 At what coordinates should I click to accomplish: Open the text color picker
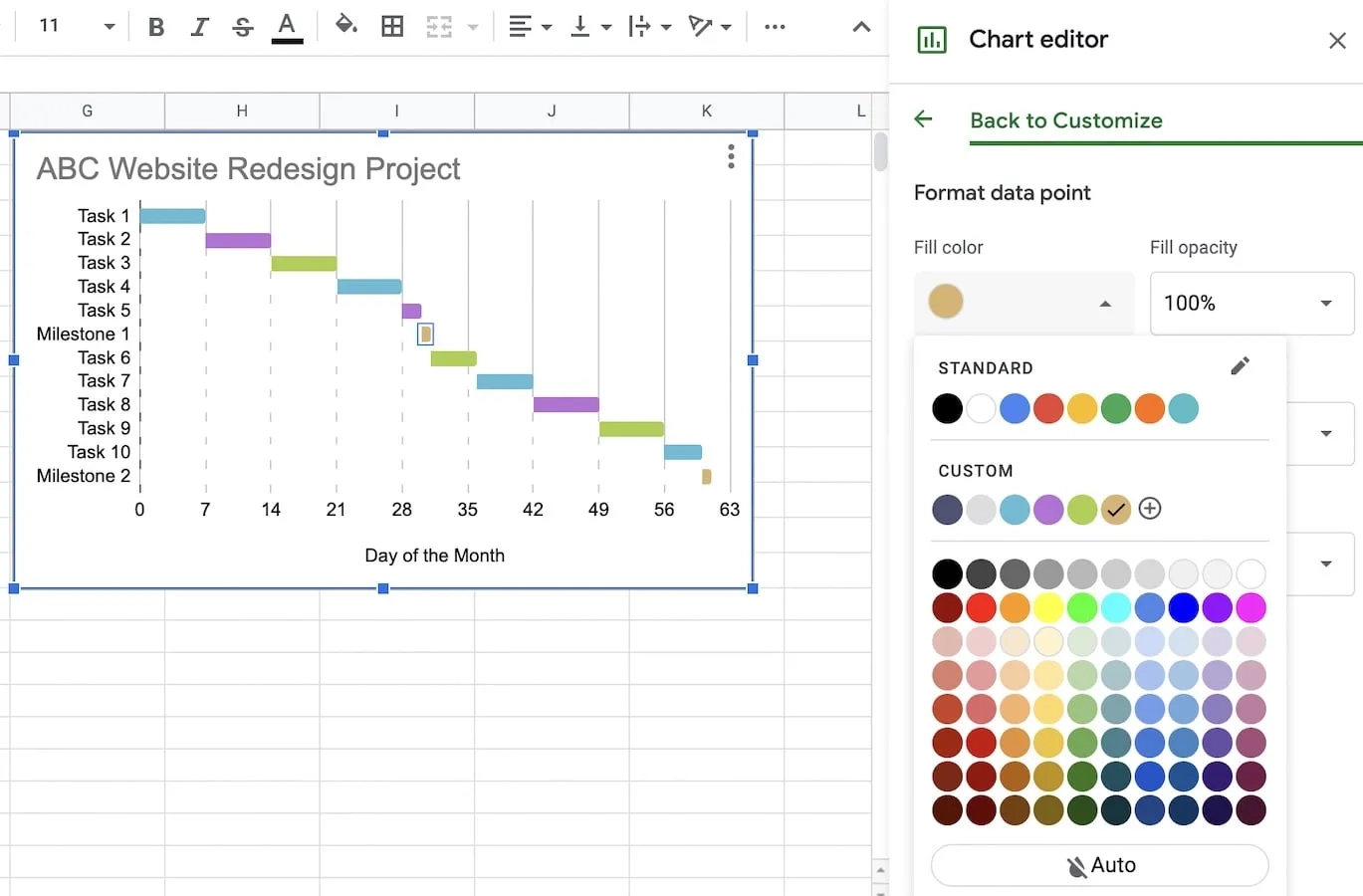point(287,27)
